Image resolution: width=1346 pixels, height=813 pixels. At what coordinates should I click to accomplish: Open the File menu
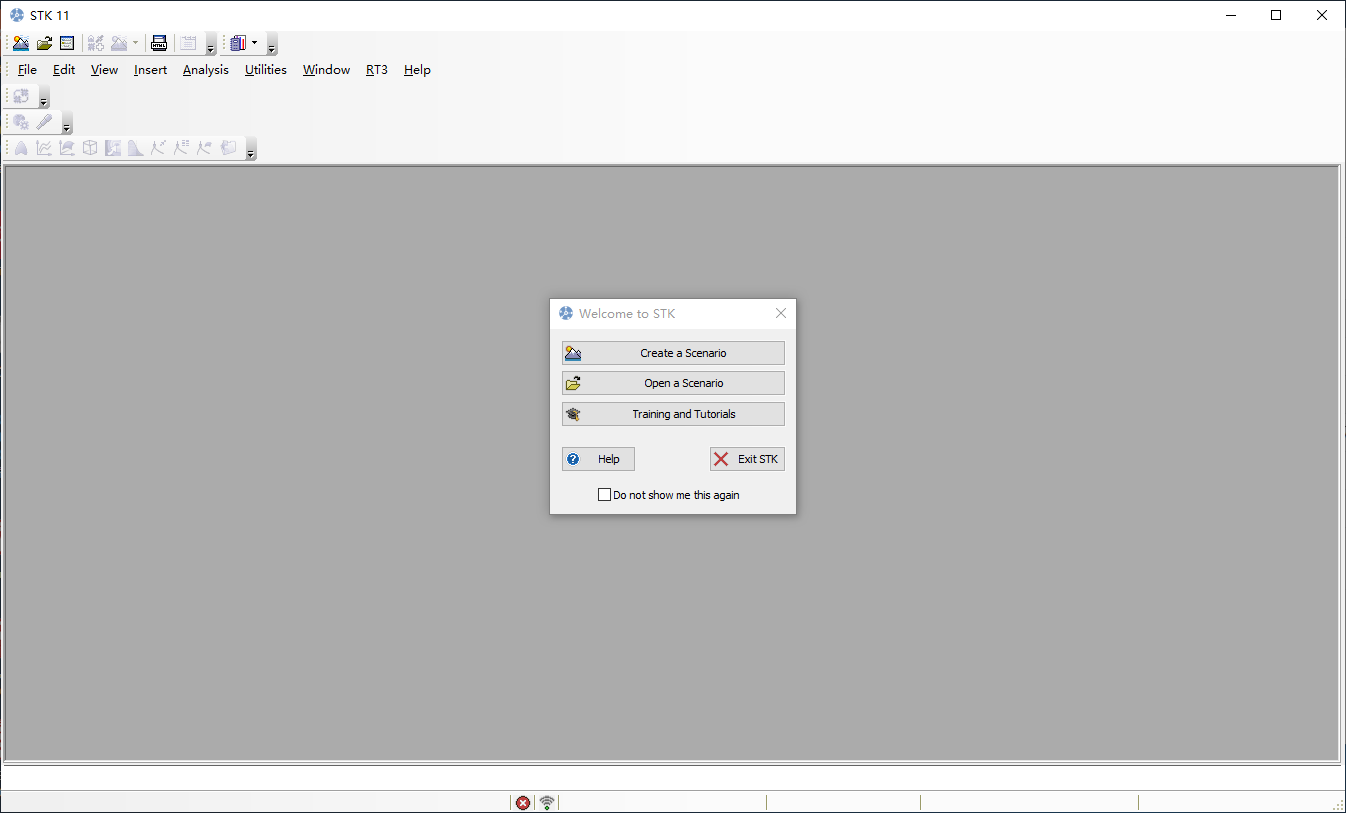point(27,70)
